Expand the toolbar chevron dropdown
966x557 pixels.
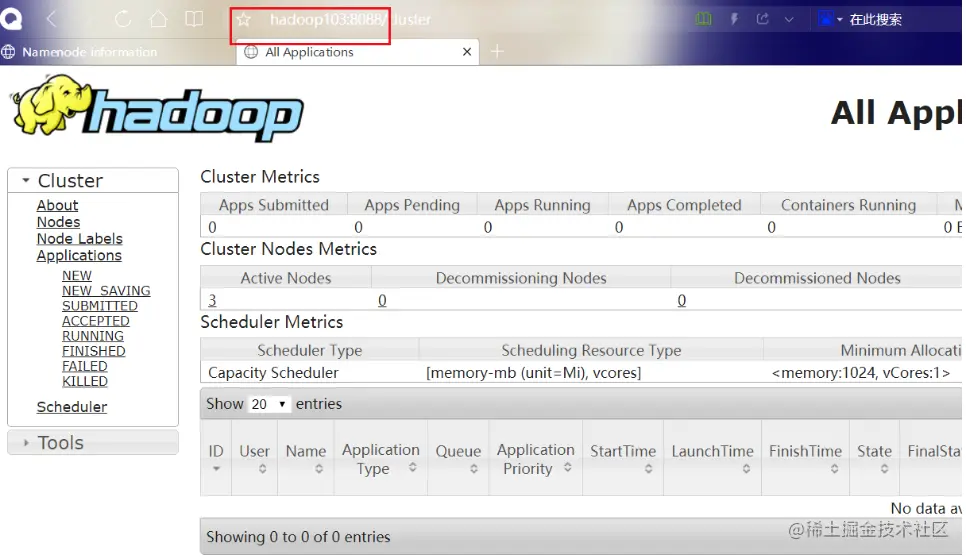pyautogui.click(x=789, y=20)
